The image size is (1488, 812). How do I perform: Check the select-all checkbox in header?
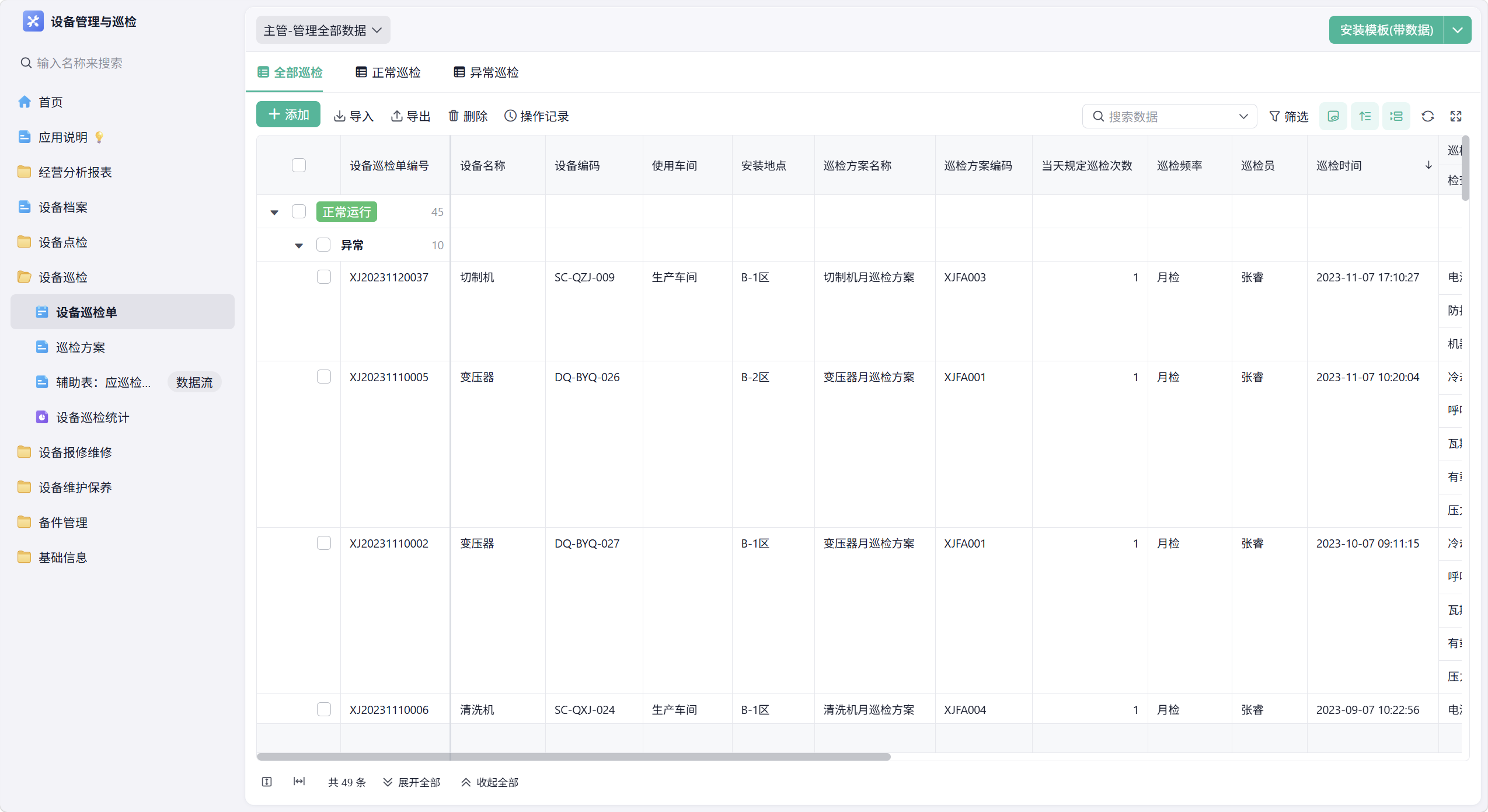click(x=299, y=165)
